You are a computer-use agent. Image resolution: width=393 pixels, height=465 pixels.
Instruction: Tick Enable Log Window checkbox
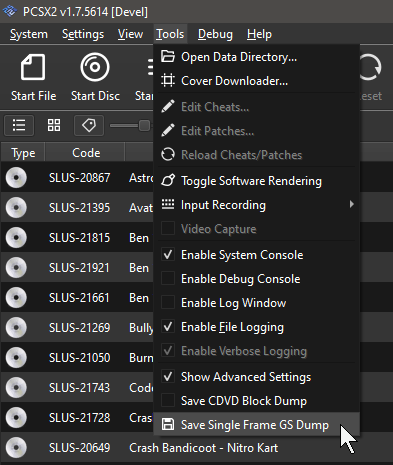(x=168, y=303)
